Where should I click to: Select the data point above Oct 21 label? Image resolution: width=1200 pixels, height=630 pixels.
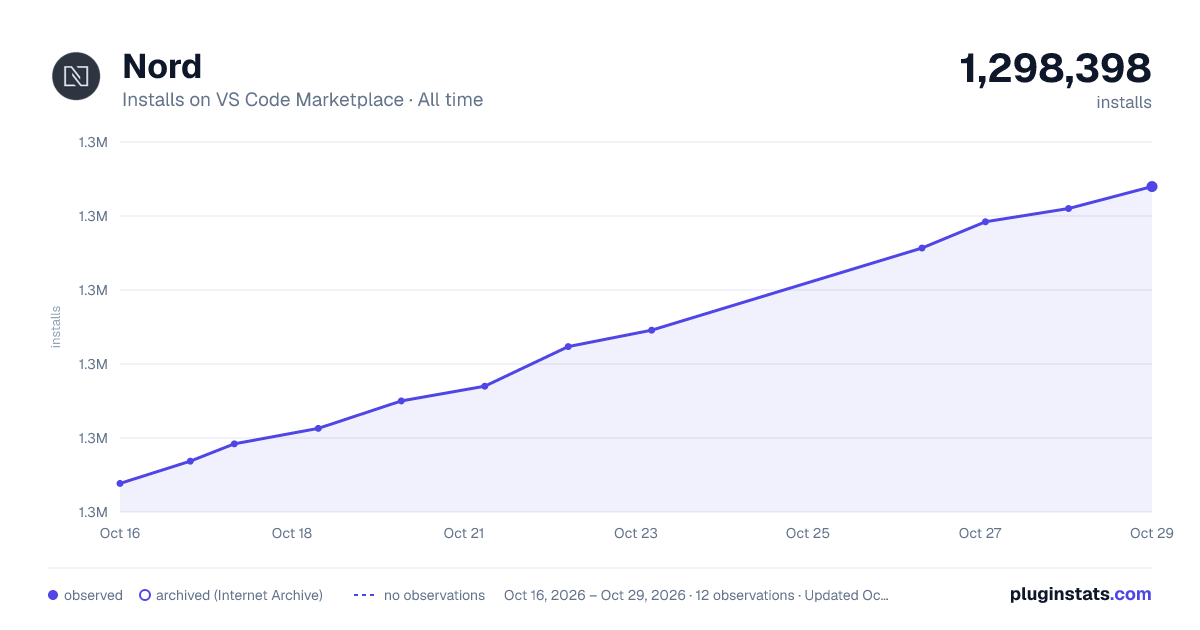pos(484,386)
